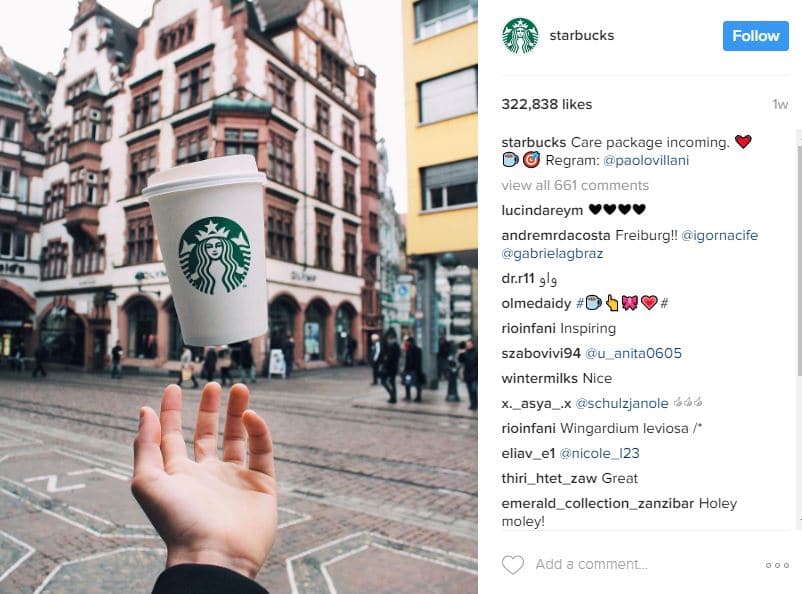Open the three-dot more options menu
This screenshot has width=802, height=594.
pyautogui.click(x=777, y=565)
